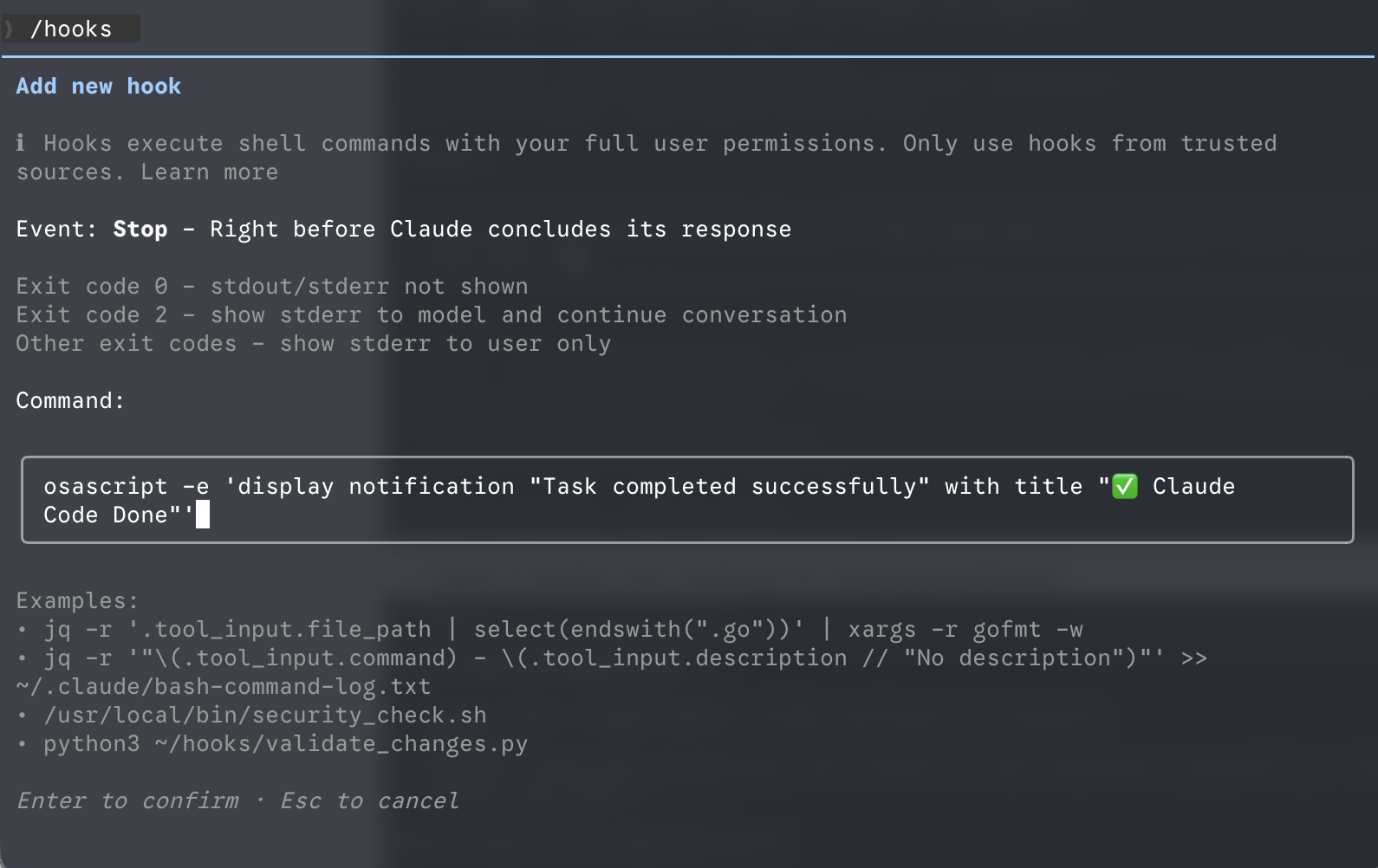Click the info icon beside the hooks warning
The height and width of the screenshot is (868, 1378).
[x=21, y=143]
